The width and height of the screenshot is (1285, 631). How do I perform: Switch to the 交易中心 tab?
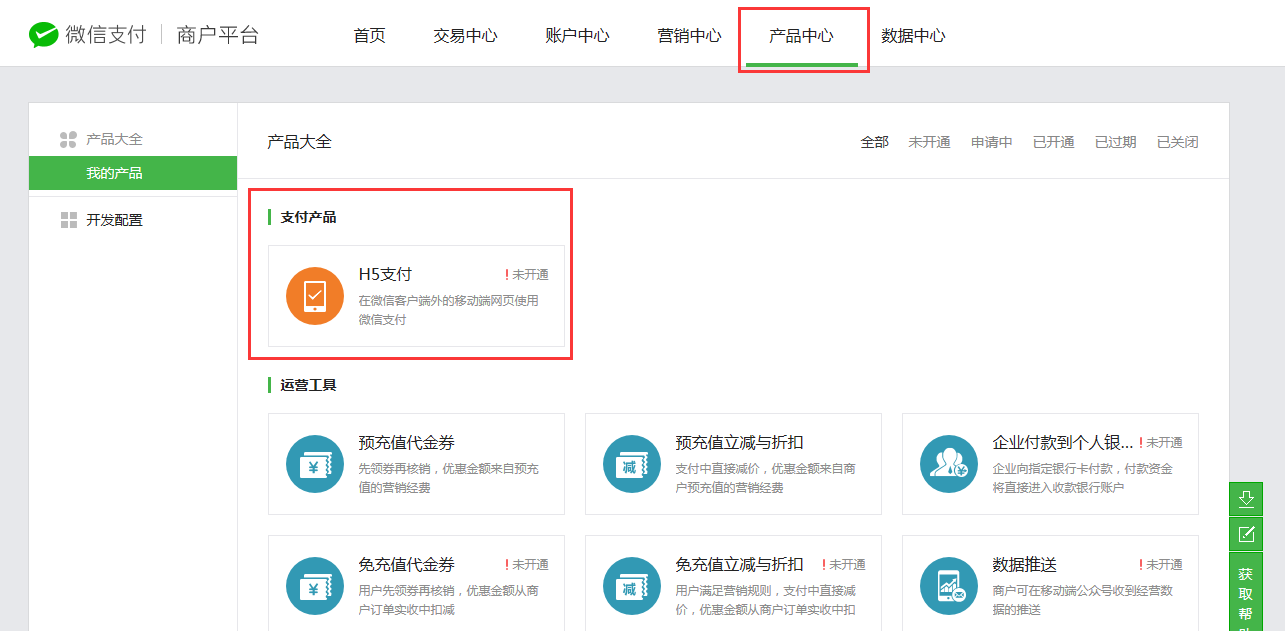(465, 36)
